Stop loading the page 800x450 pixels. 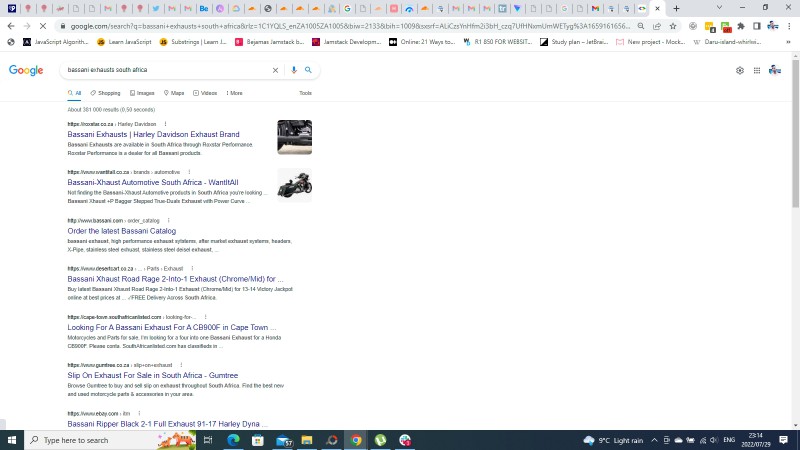coord(43,26)
